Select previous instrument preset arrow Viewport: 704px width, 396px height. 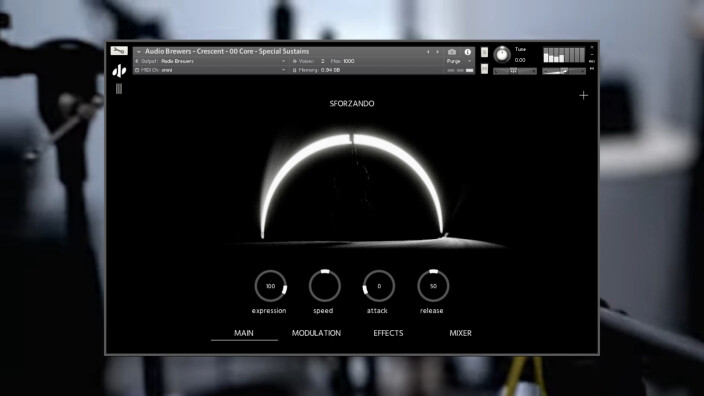[428, 52]
